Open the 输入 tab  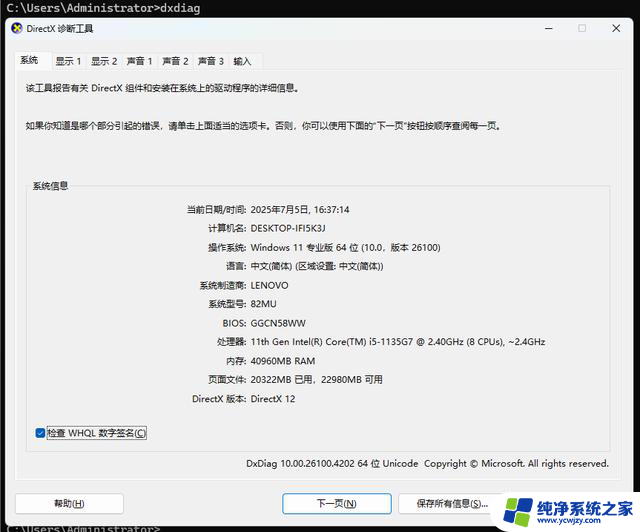click(242, 61)
